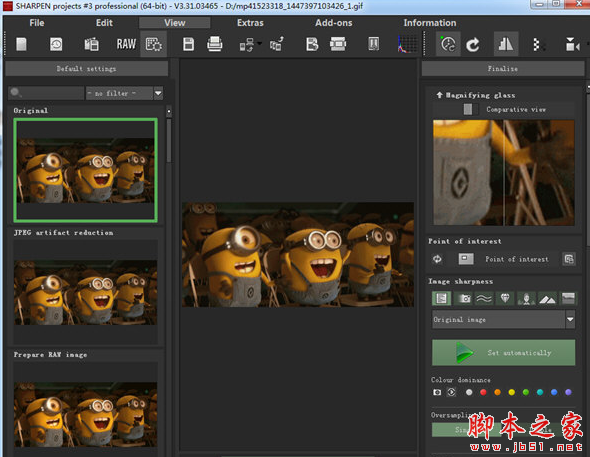Open the Information menu
The height and width of the screenshot is (457, 590).
click(430, 23)
